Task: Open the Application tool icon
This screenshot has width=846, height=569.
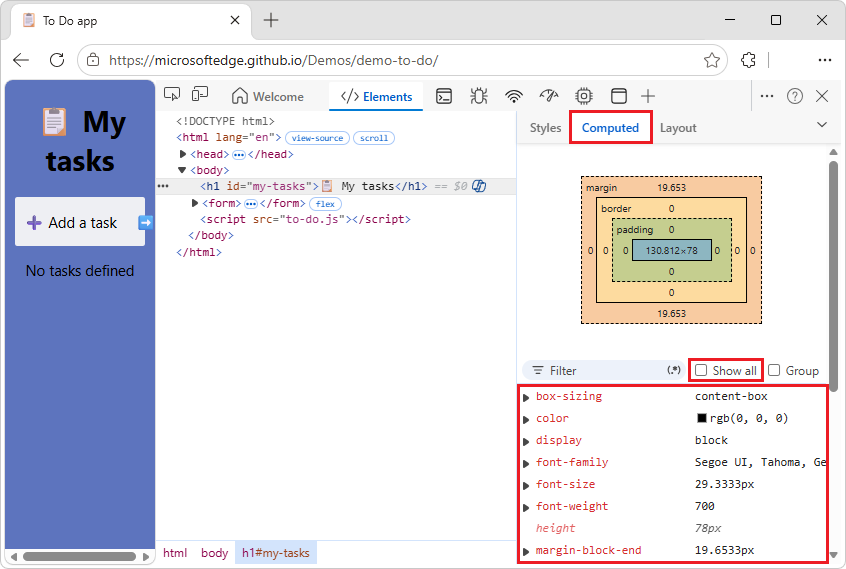Action: point(618,97)
